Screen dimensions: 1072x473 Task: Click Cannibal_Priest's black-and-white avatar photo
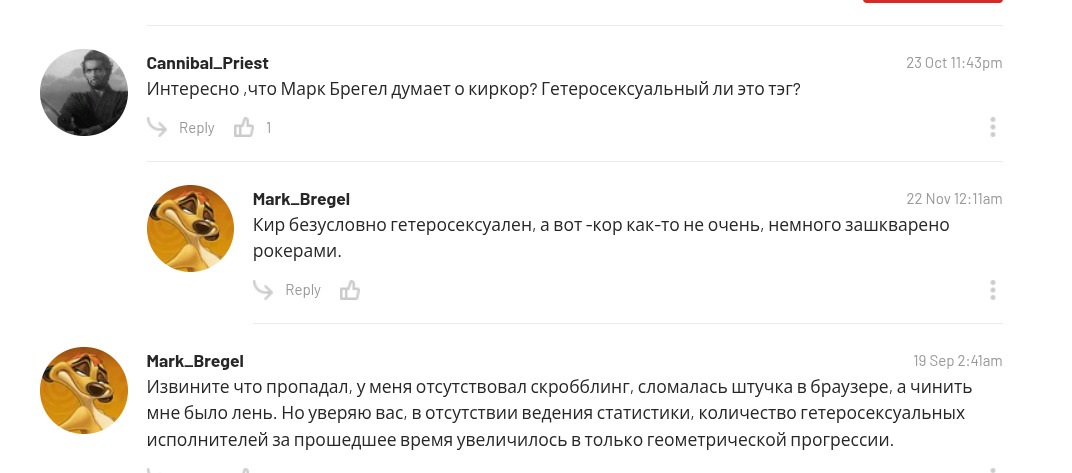click(84, 92)
